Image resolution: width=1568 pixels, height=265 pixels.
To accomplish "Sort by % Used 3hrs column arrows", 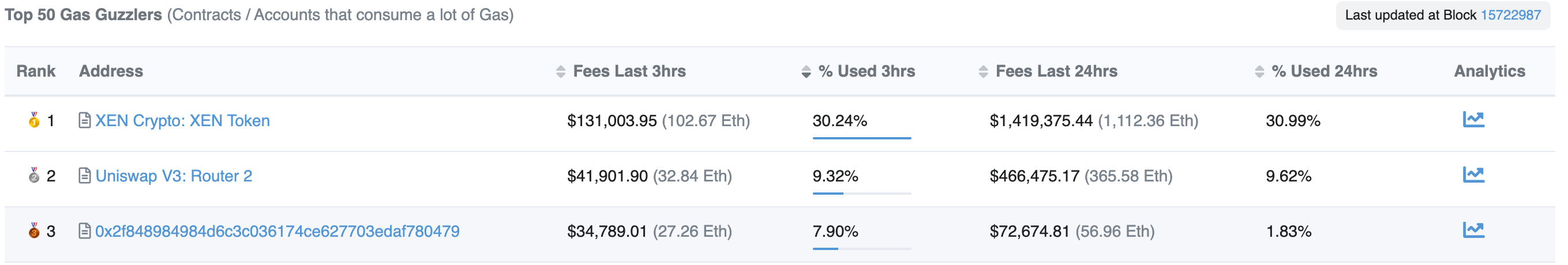I will [805, 71].
